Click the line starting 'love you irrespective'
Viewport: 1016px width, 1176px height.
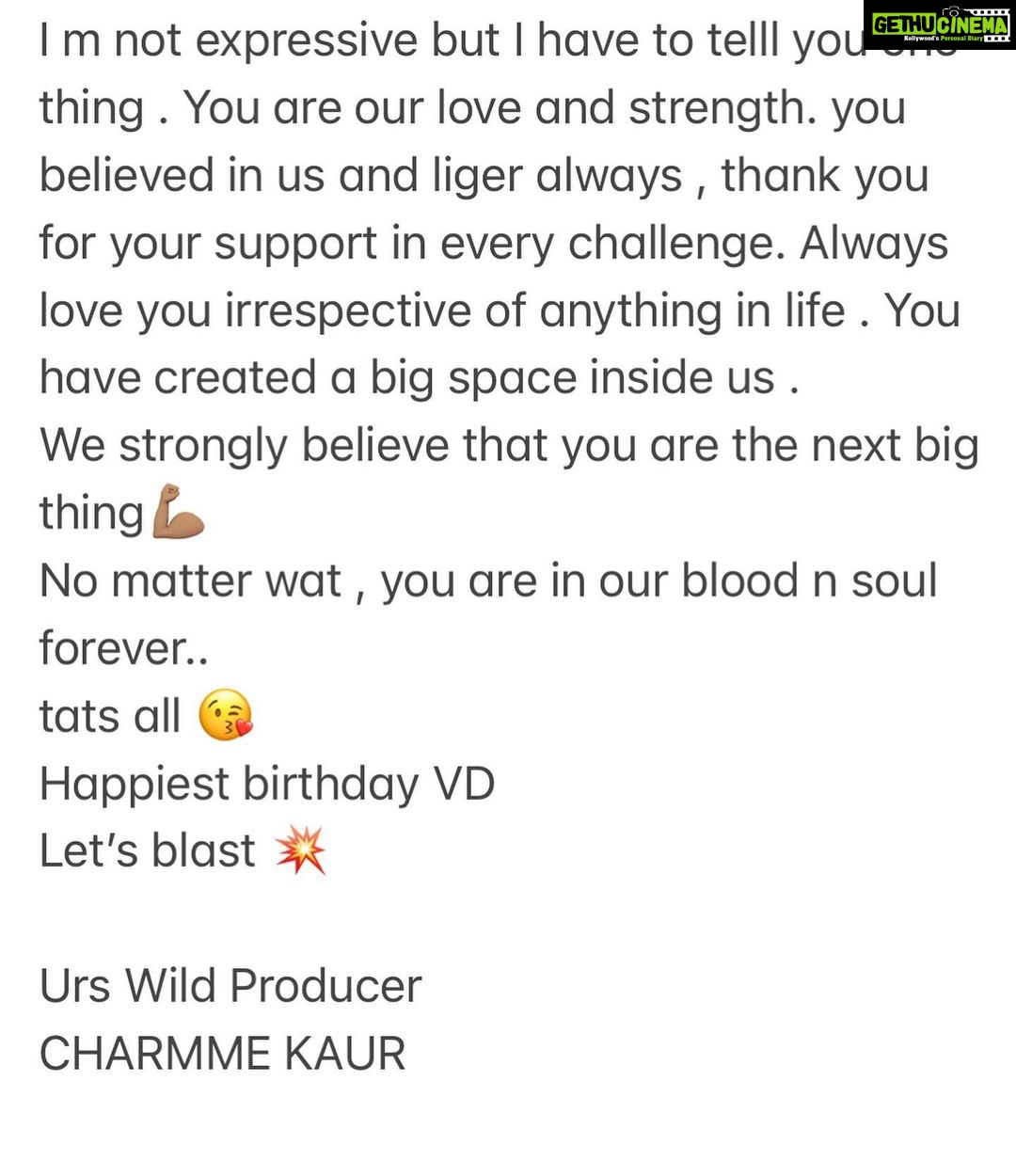[500, 311]
